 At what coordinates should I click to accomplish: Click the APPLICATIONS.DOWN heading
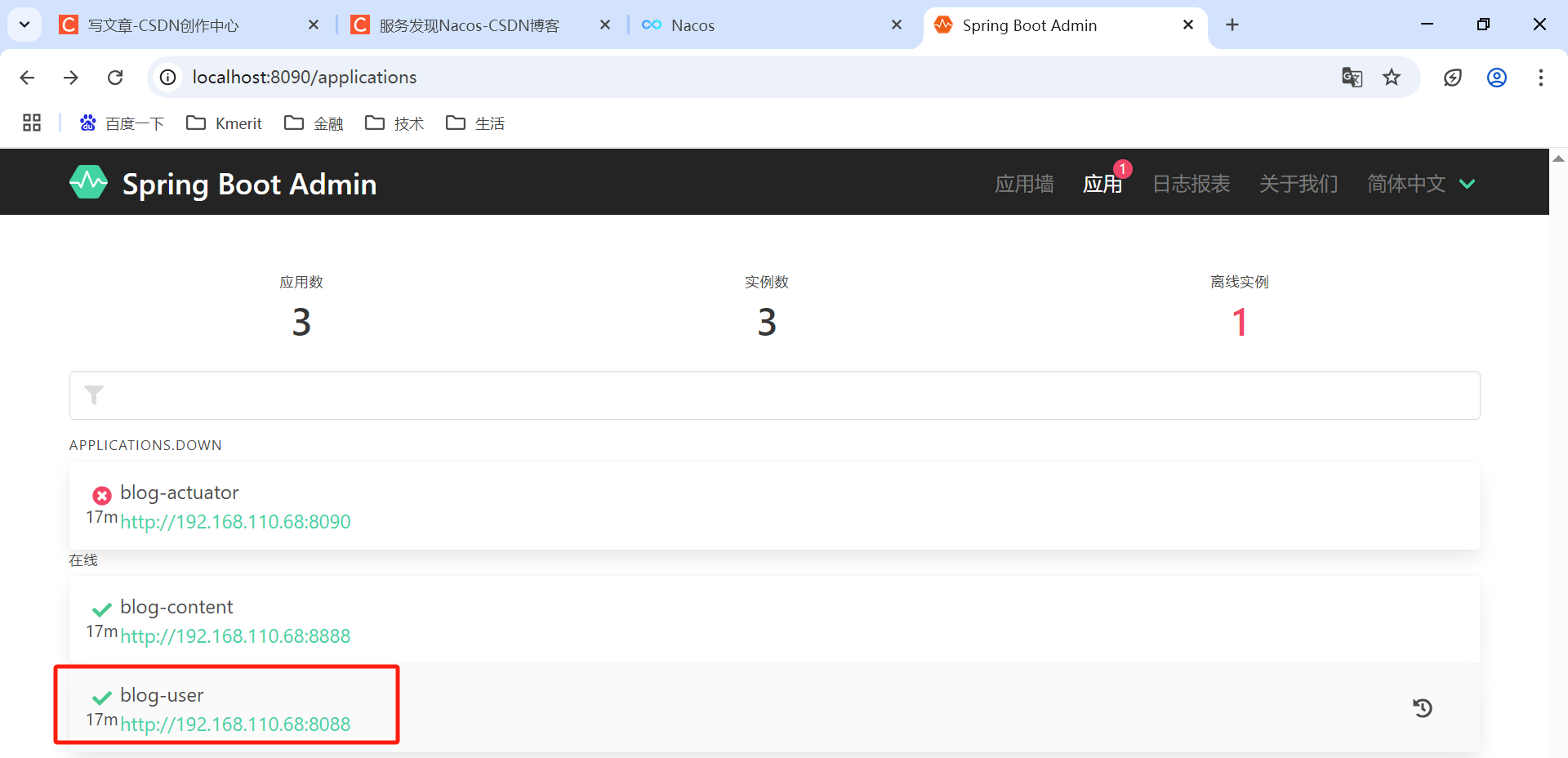pyautogui.click(x=145, y=445)
